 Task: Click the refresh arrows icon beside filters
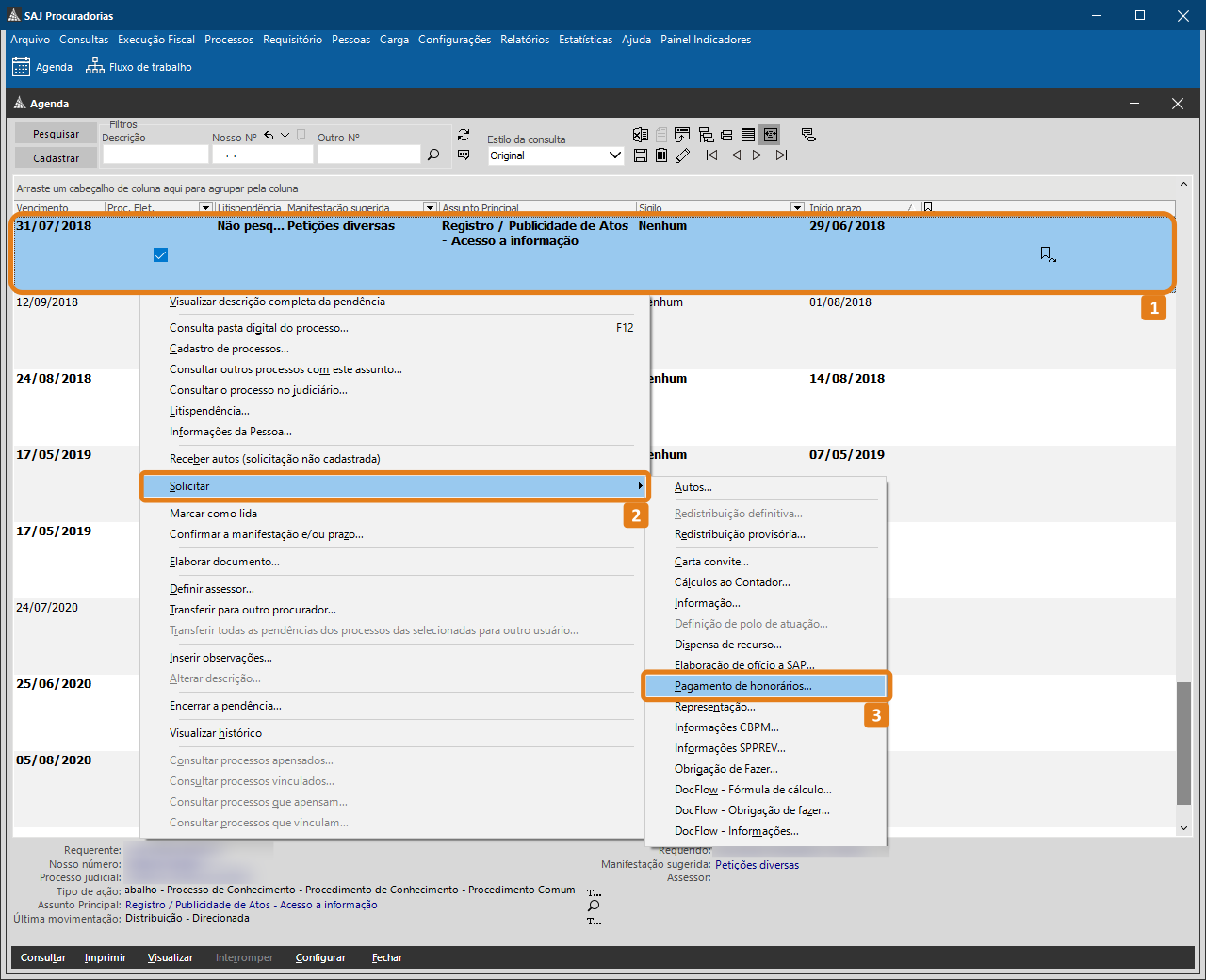(x=464, y=136)
